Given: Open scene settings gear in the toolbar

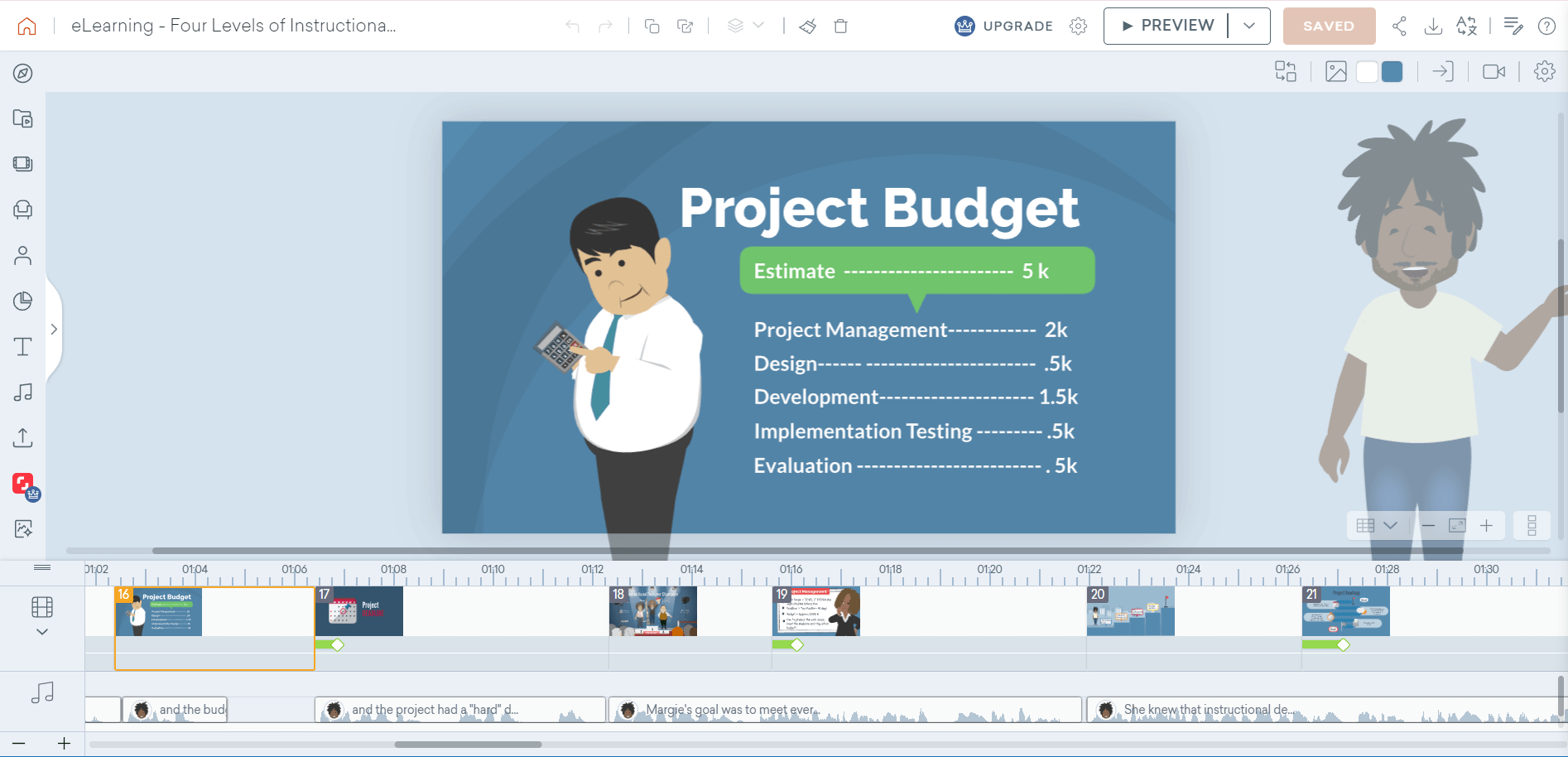Looking at the screenshot, I should 1545,71.
